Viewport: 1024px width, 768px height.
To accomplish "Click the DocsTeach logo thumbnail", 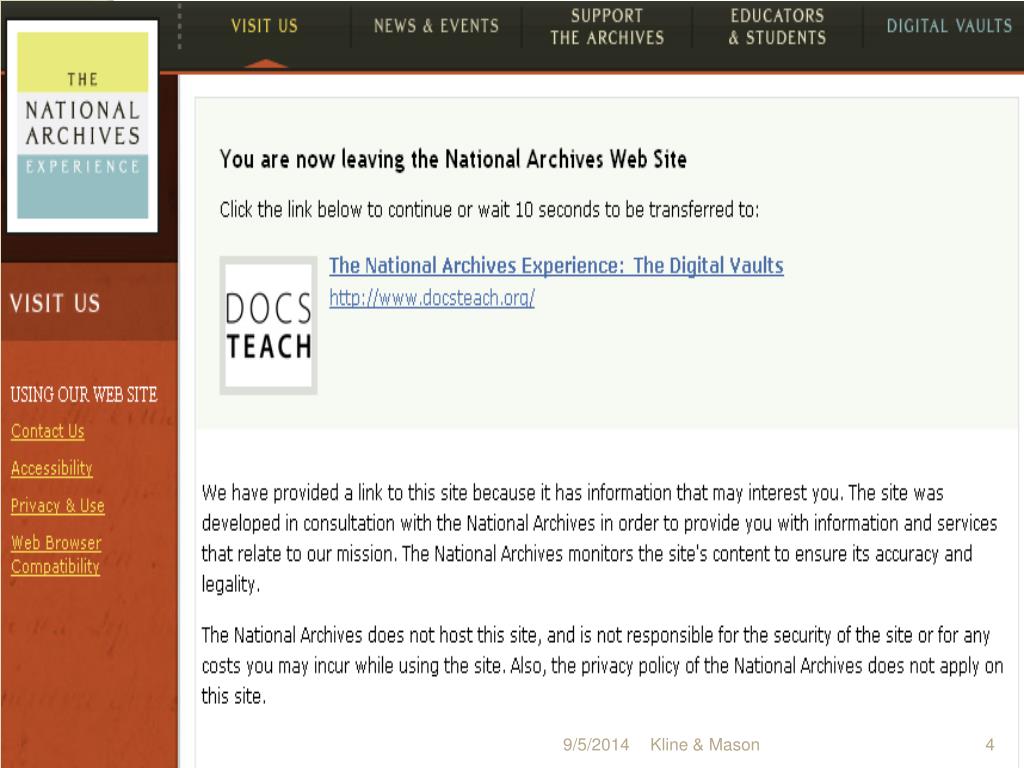I will click(x=268, y=325).
